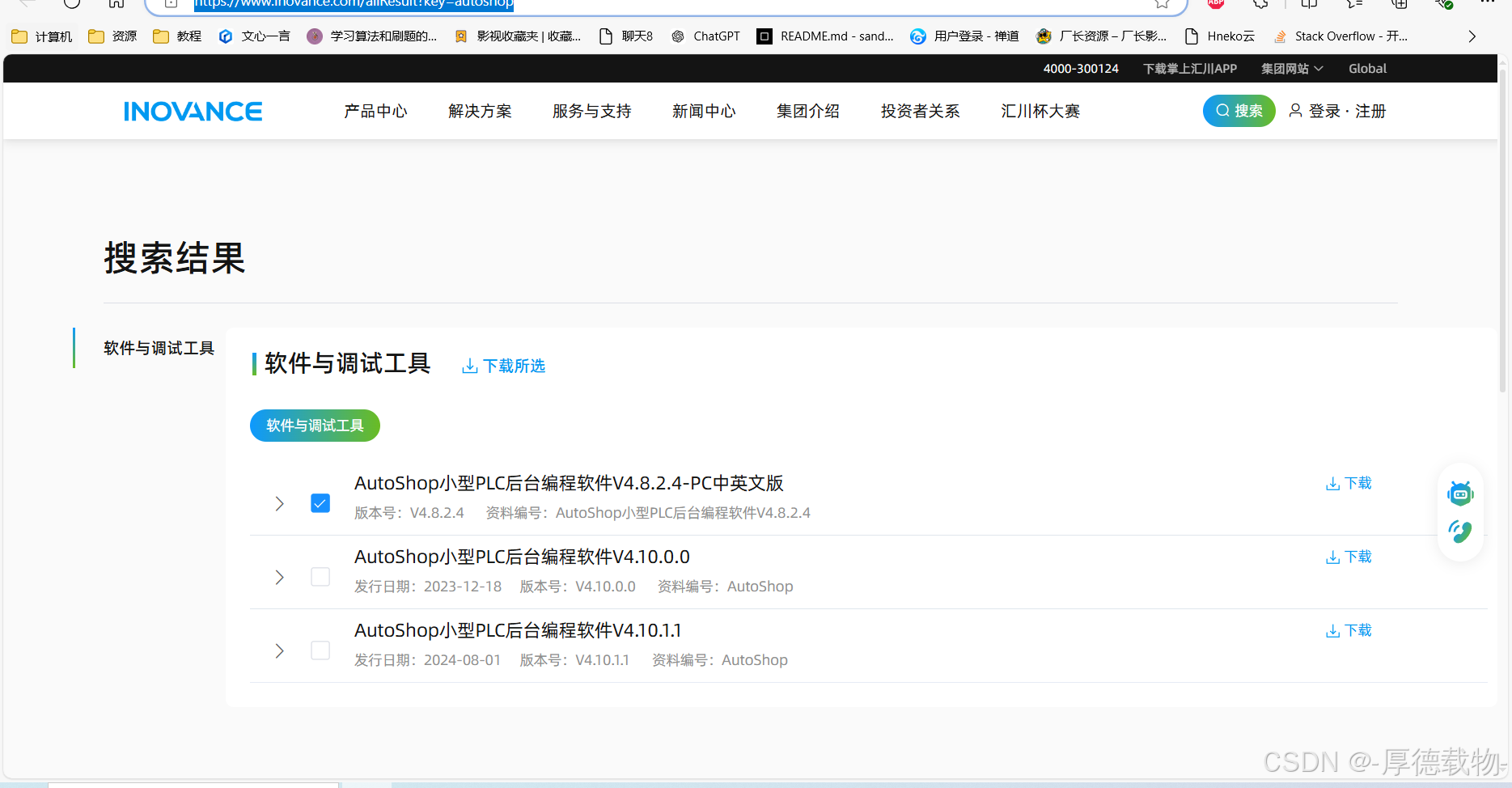Click the 发行日期：2023-12-18 text
Screen dimensions: 1512x788
[x=428, y=587]
